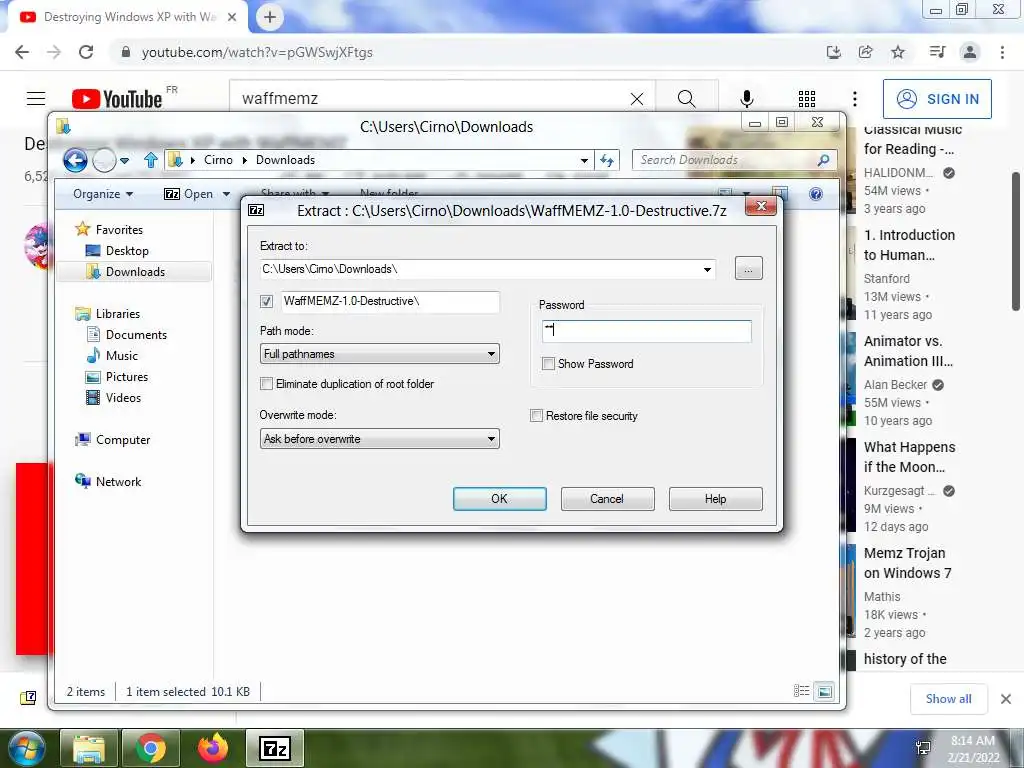The height and width of the screenshot is (768, 1024).
Task: Go to YouTube home via logo
Action: pyautogui.click(x=118, y=99)
